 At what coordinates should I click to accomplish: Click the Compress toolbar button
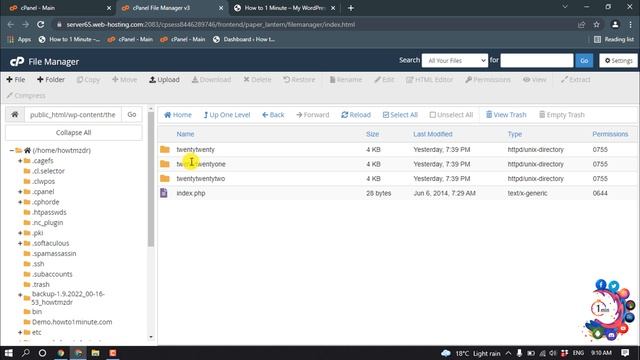[26, 96]
